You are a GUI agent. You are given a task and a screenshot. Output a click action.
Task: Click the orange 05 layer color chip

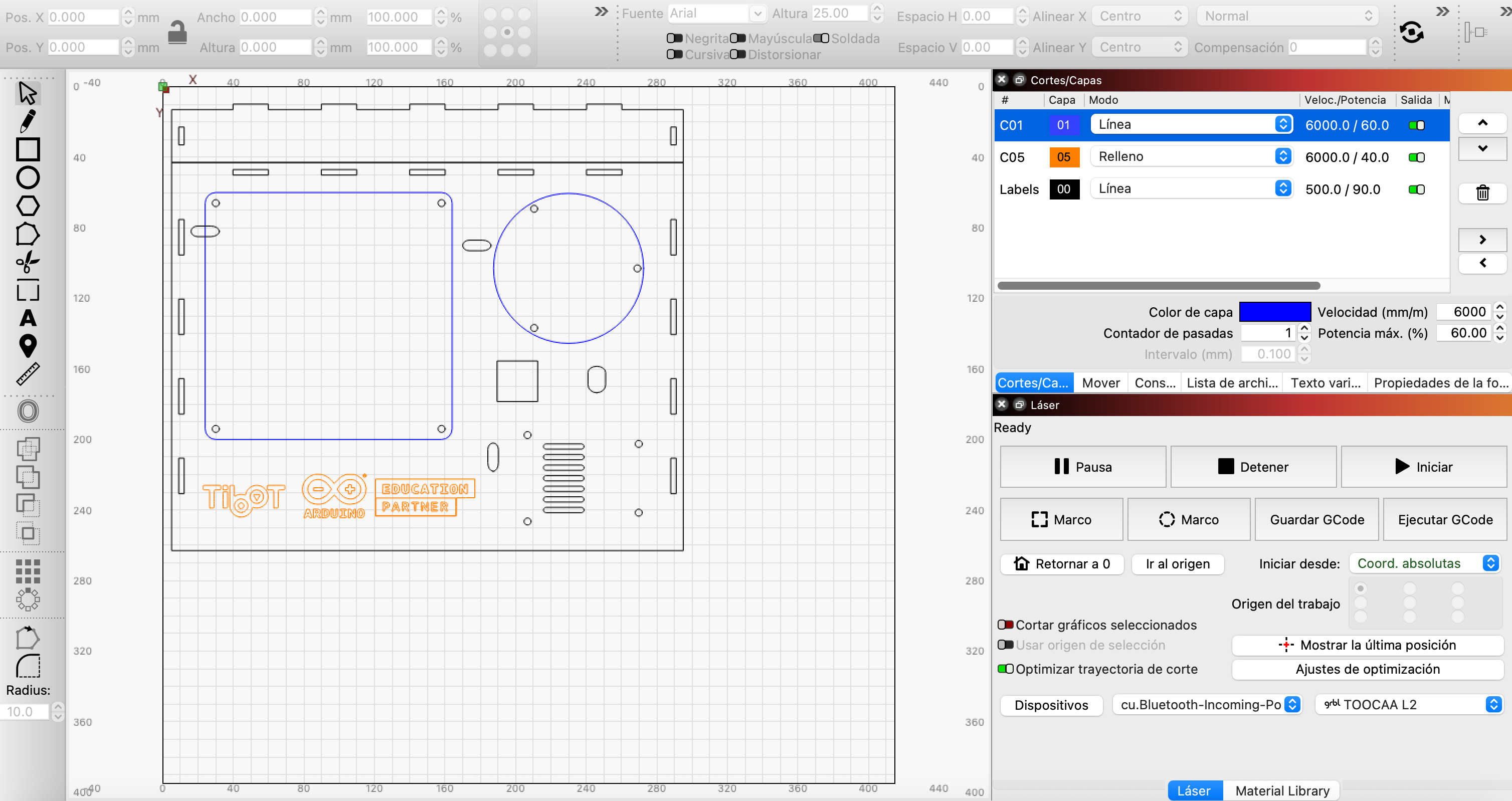click(1064, 157)
